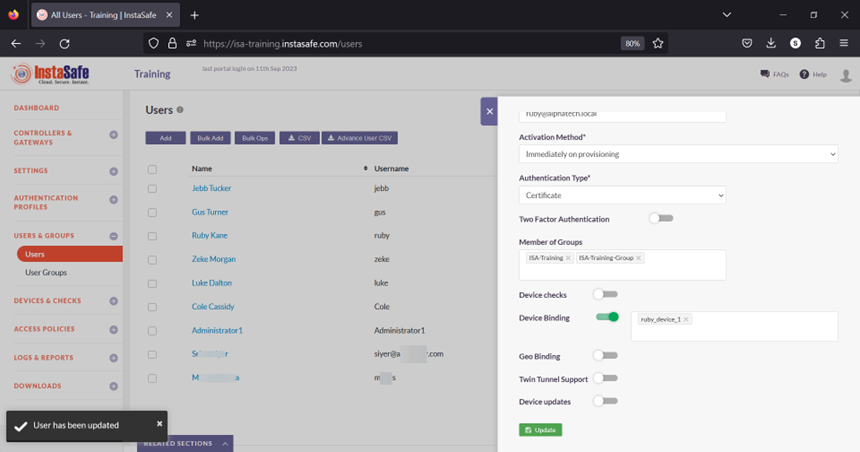Open the Firefox extensions icon
Viewport: 860px width, 452px height.
[820, 43]
